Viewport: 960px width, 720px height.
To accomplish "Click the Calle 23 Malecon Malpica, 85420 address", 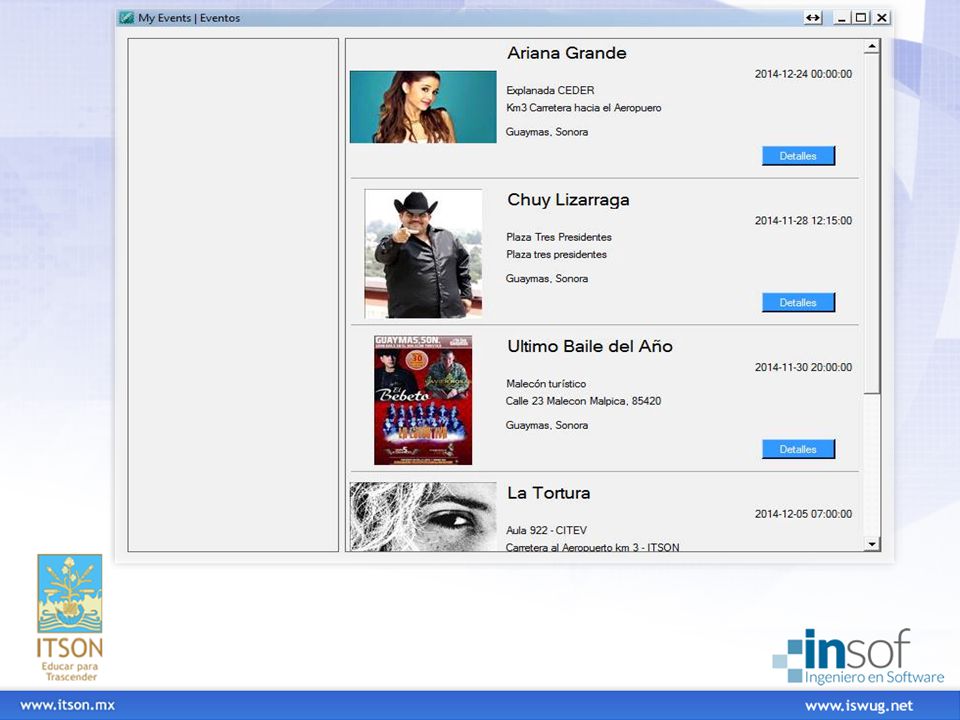I will point(583,401).
